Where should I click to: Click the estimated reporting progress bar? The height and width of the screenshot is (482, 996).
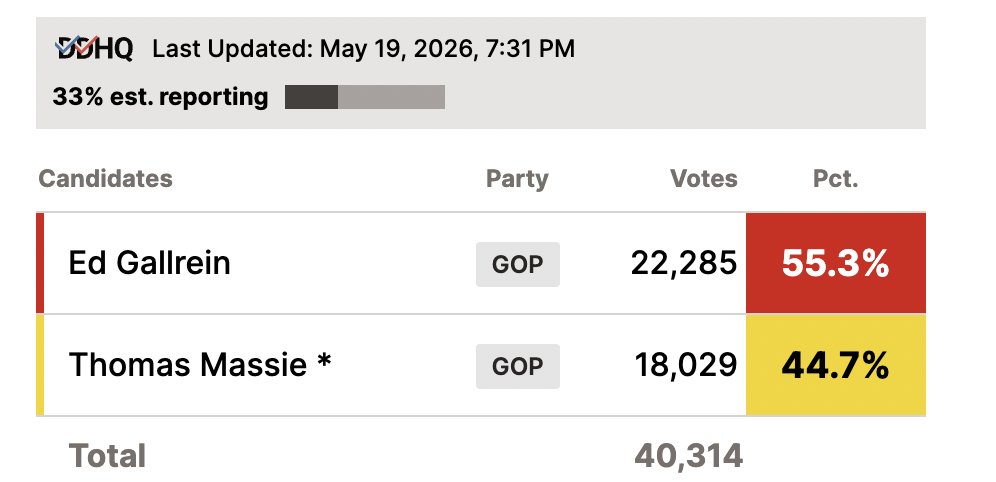coord(365,97)
